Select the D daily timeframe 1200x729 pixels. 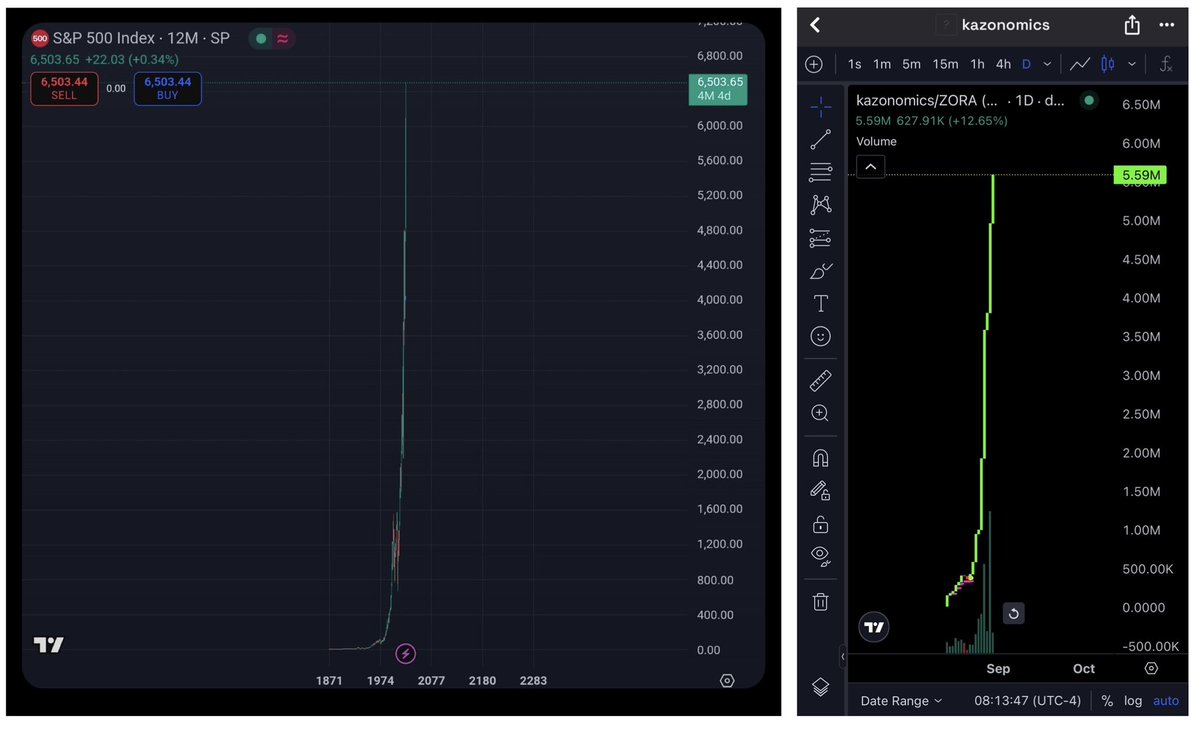1026,64
